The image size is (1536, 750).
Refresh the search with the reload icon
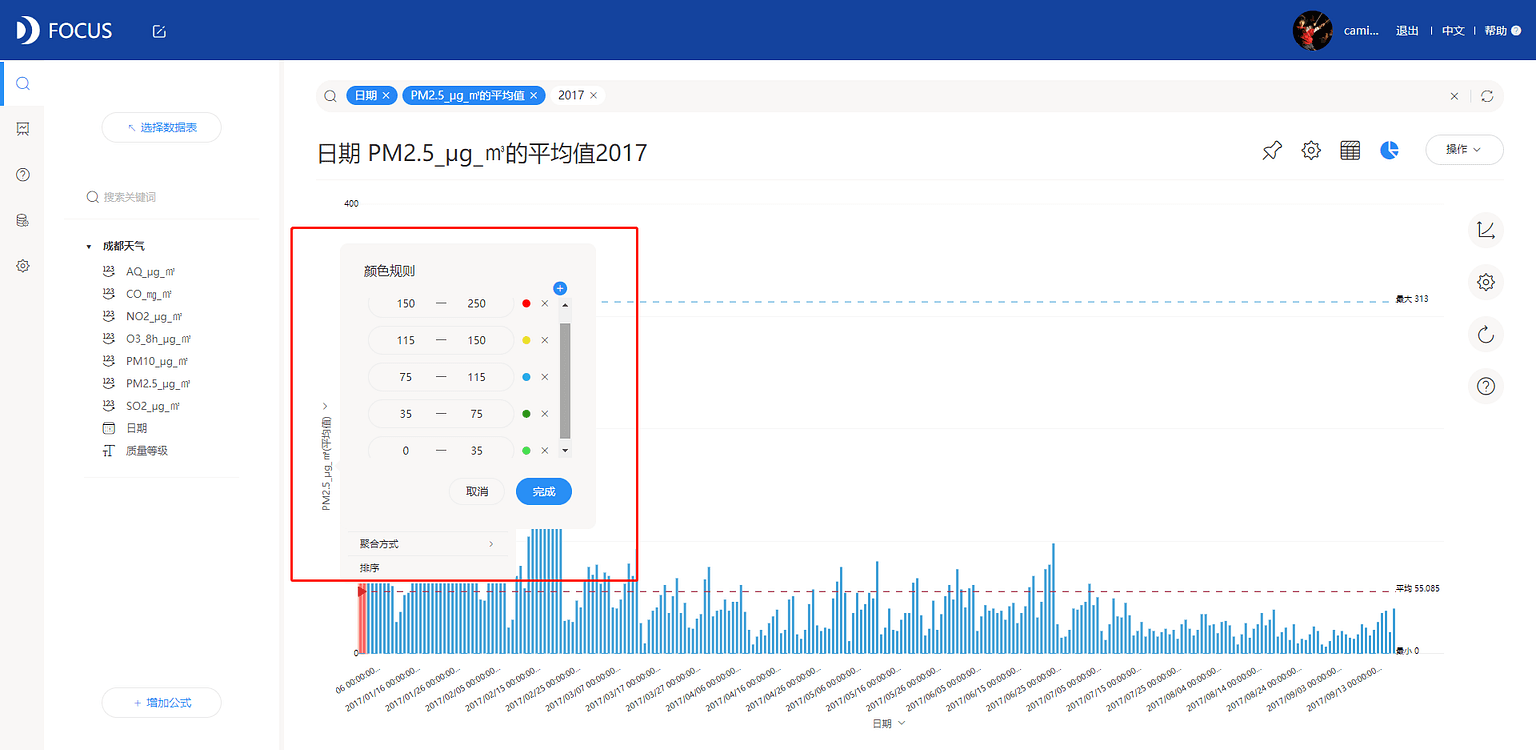(x=1487, y=96)
